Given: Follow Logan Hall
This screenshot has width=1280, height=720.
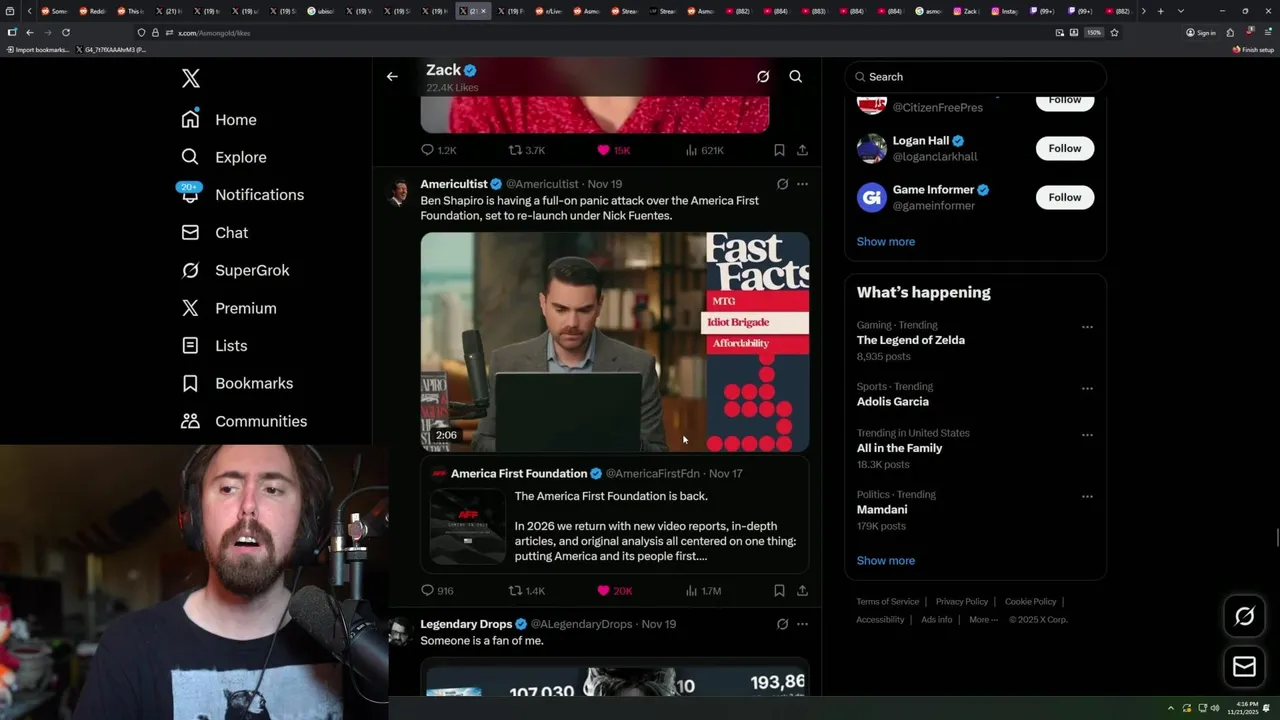Looking at the screenshot, I should pos(1065,148).
